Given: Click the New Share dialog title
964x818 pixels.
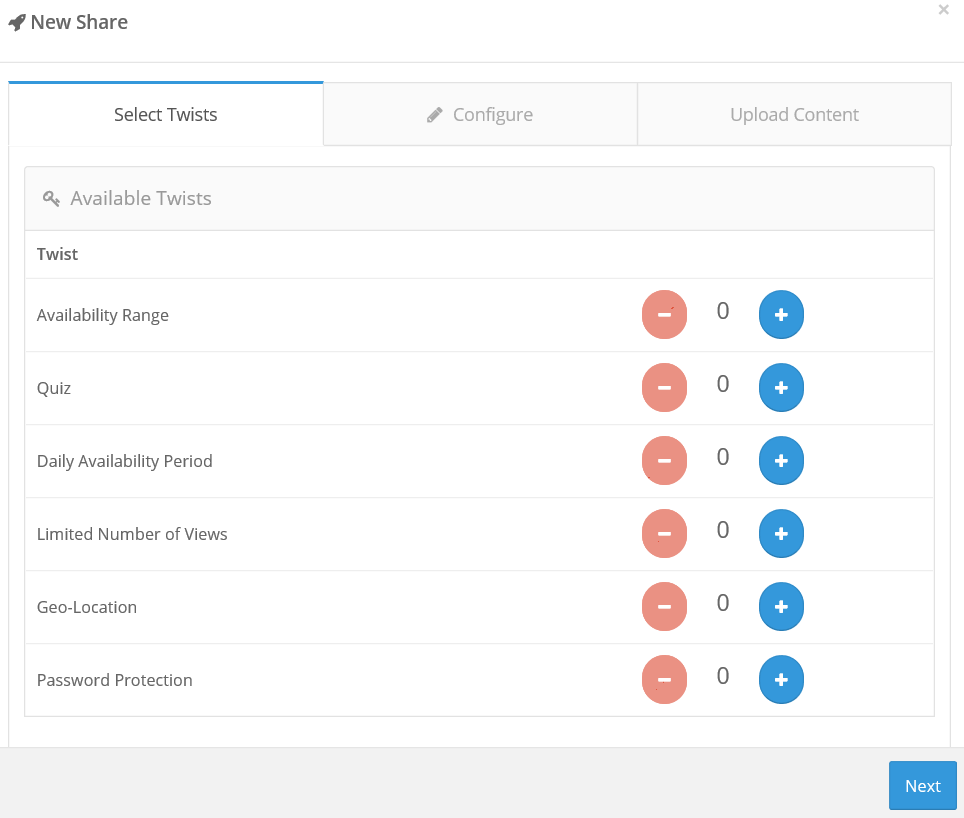Looking at the screenshot, I should click(79, 22).
